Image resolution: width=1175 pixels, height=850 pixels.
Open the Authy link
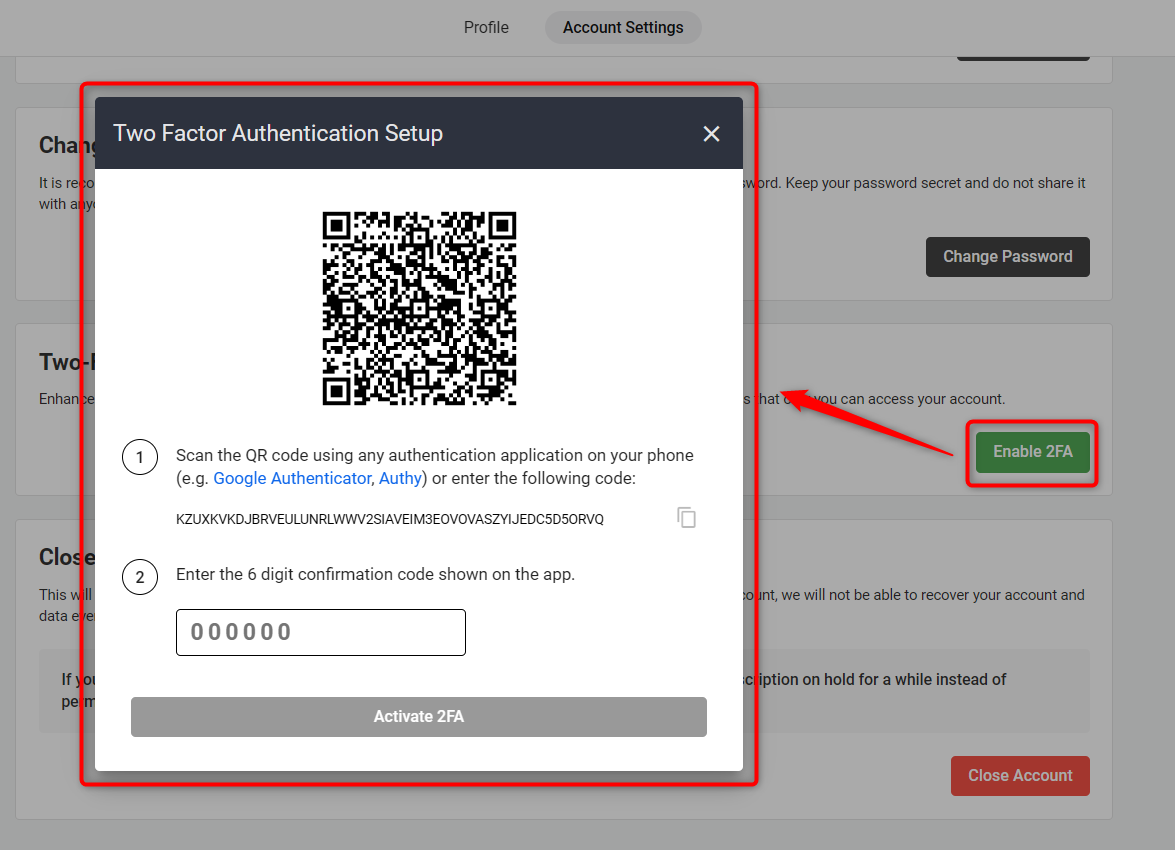point(400,478)
